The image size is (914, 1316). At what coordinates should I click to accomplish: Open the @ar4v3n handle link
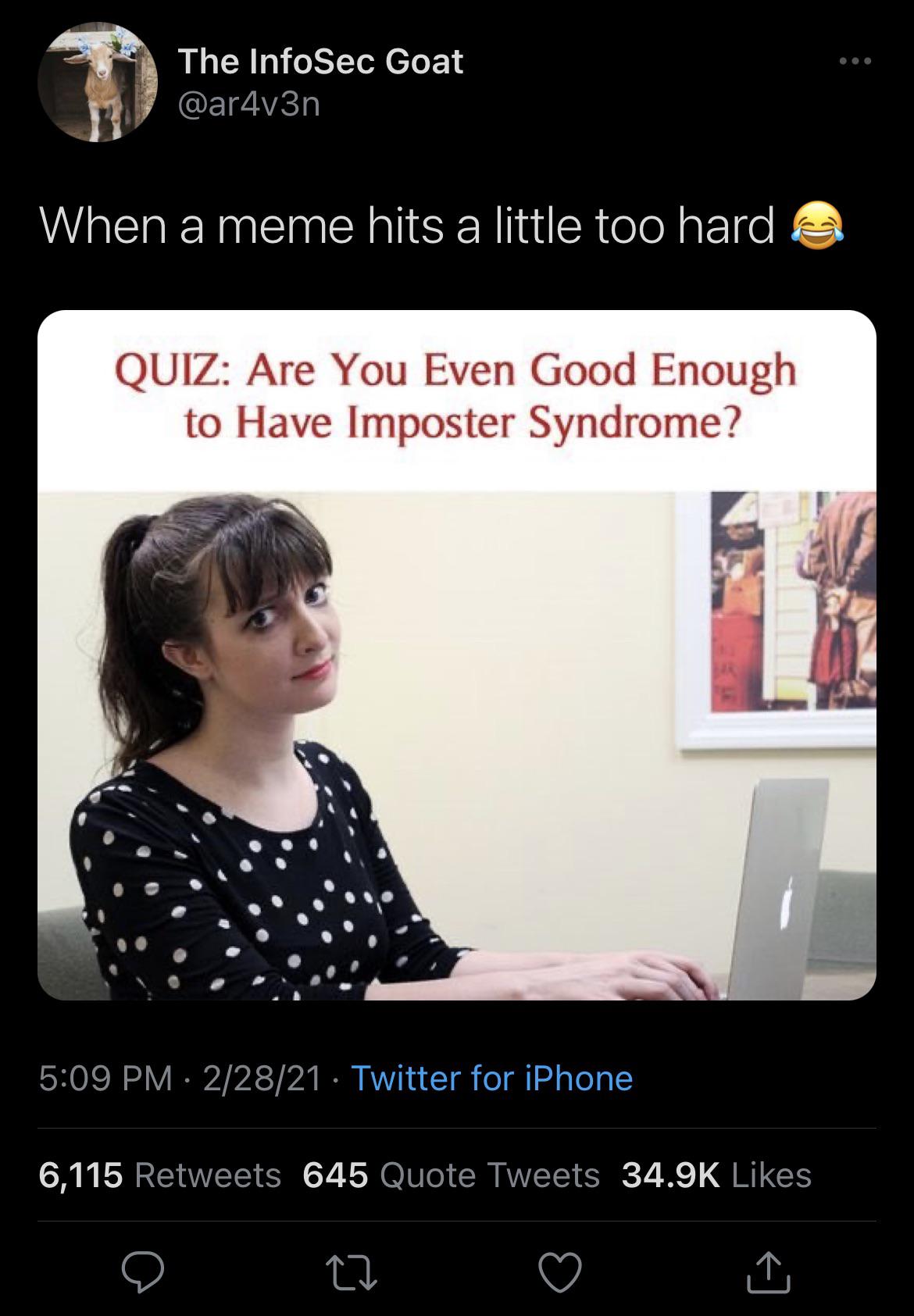pos(249,105)
